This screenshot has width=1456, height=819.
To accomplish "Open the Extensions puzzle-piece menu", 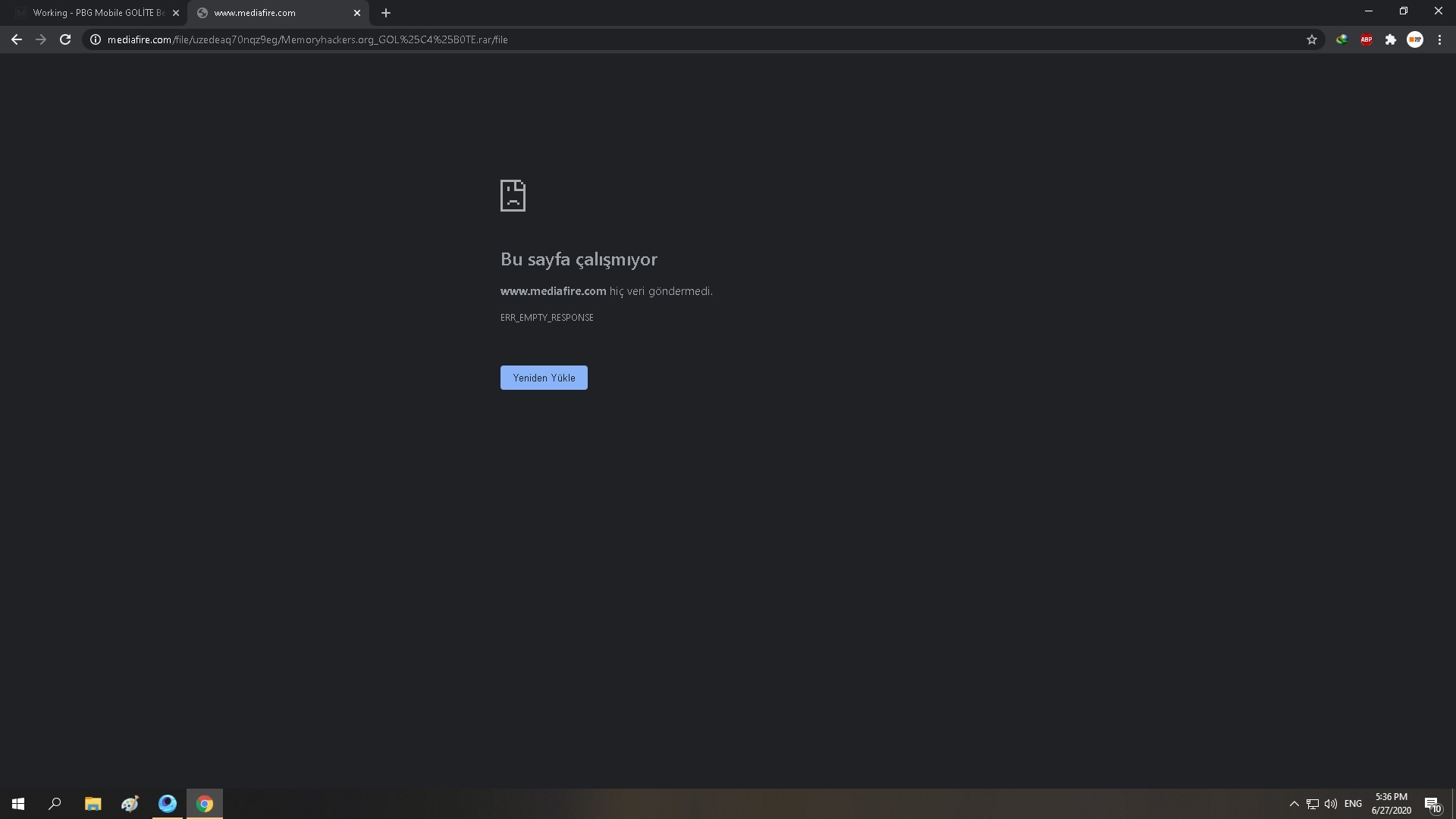I will point(1391,39).
